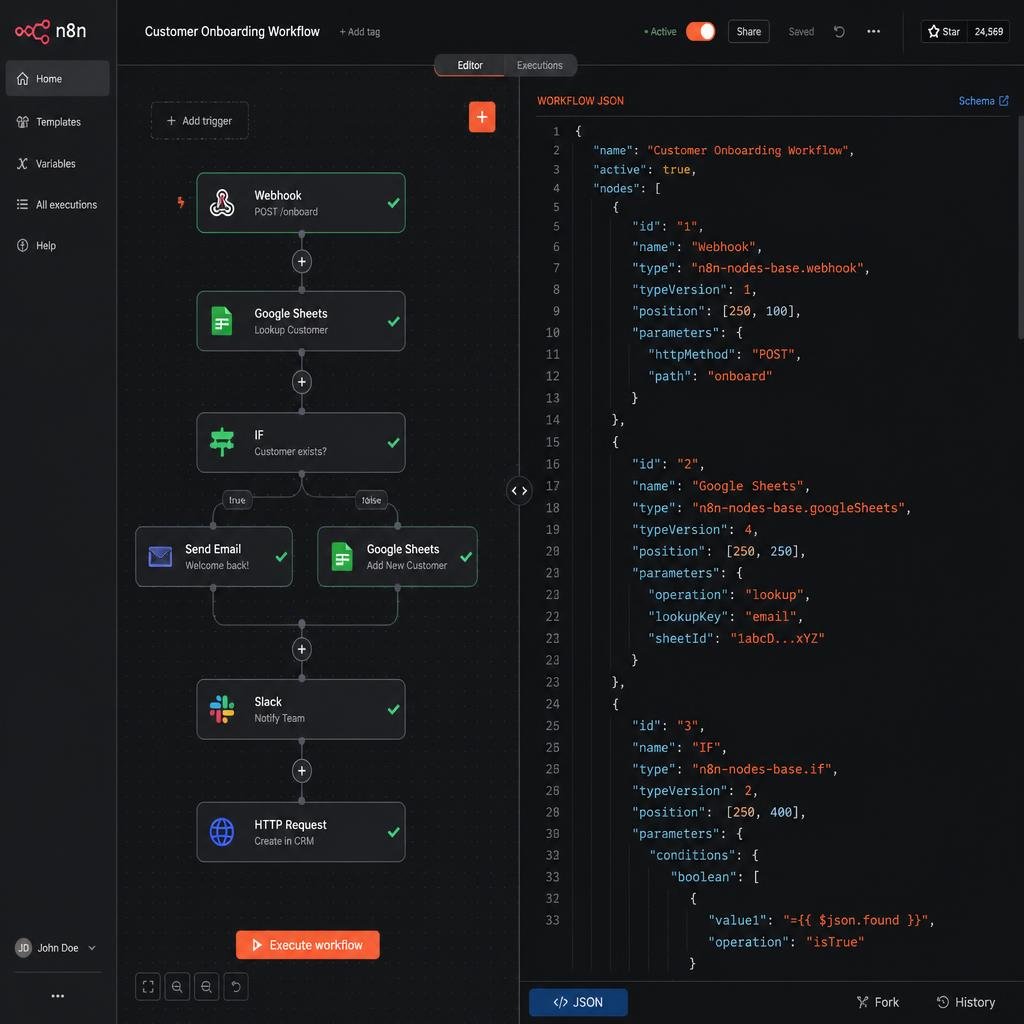
Task: Click the JSON view button
Action: [578, 1002]
